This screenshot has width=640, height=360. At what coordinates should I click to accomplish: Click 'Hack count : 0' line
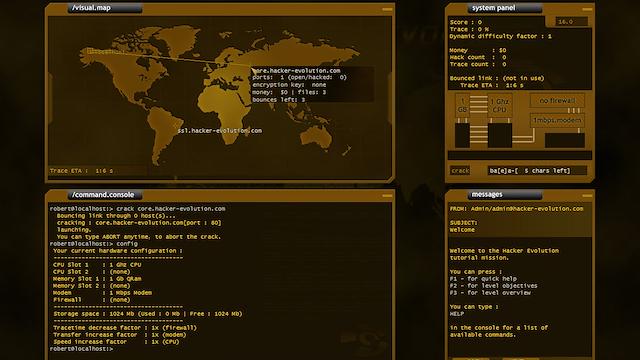[x=478, y=58]
